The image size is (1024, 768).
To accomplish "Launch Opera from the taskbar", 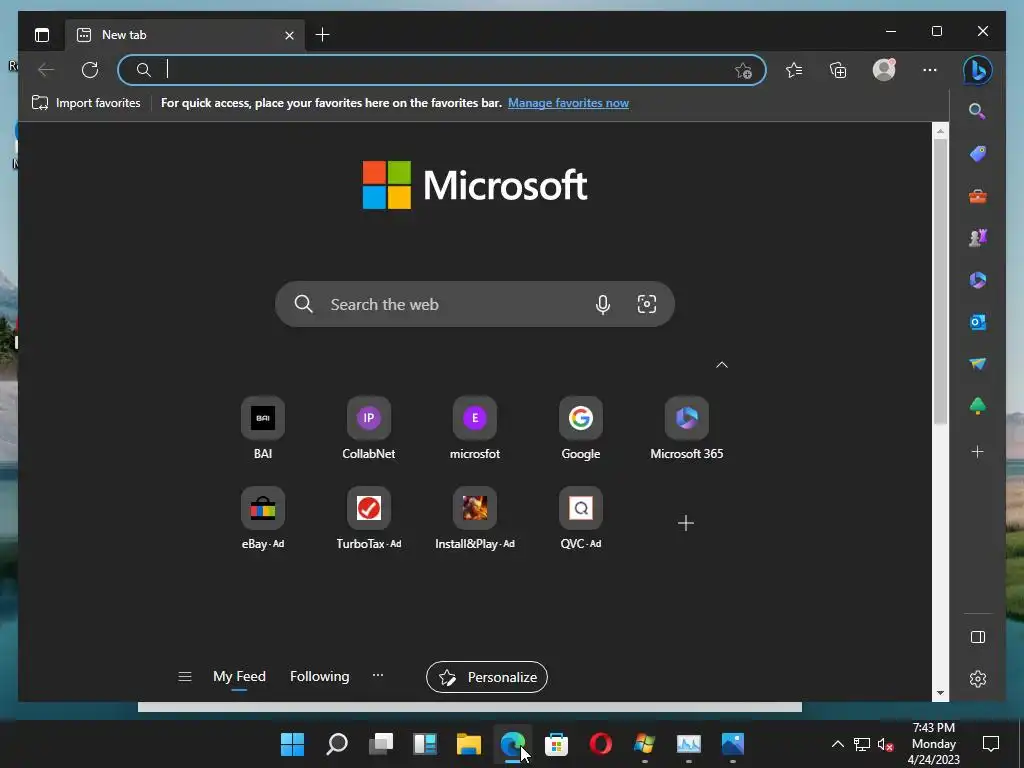I will (x=600, y=744).
